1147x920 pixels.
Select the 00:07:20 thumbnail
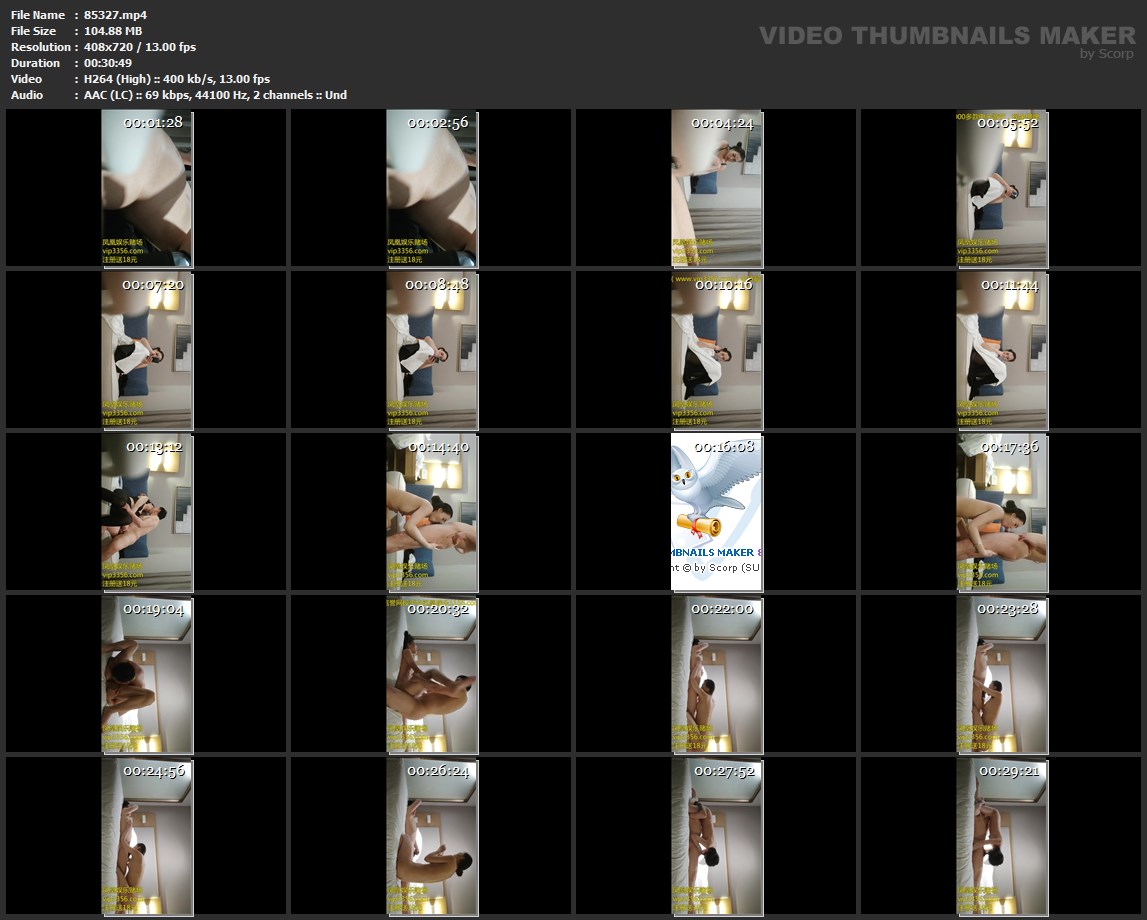coord(147,350)
